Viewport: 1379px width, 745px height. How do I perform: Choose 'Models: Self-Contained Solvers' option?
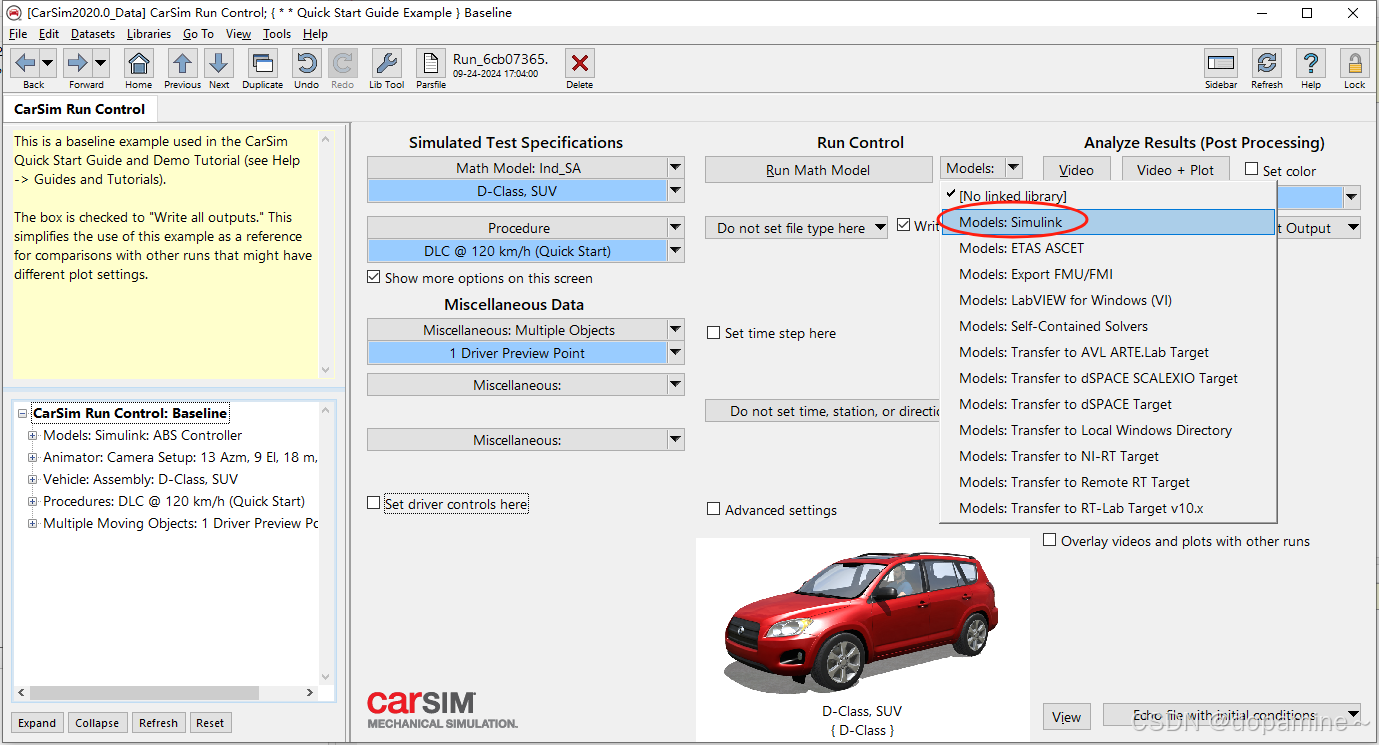[1108, 326]
